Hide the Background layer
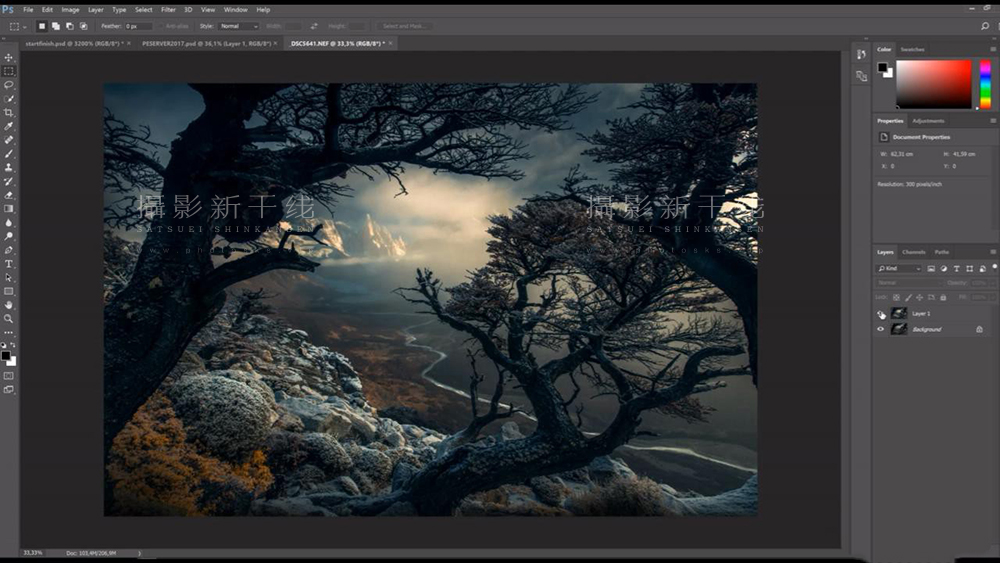The image size is (1000, 563). 881,329
